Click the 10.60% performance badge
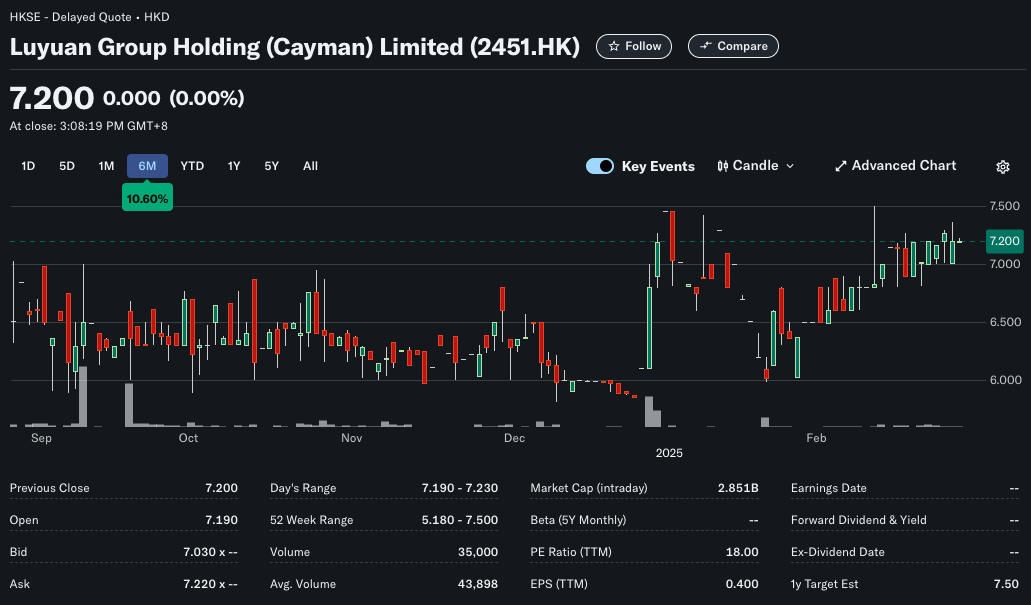 (x=147, y=199)
